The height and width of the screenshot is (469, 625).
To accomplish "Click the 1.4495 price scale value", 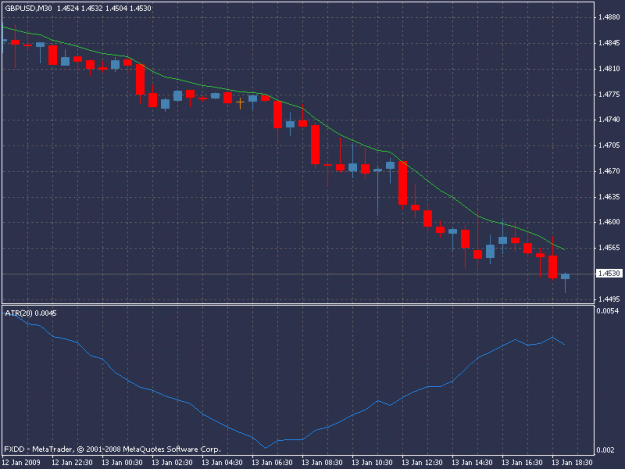I will point(609,299).
